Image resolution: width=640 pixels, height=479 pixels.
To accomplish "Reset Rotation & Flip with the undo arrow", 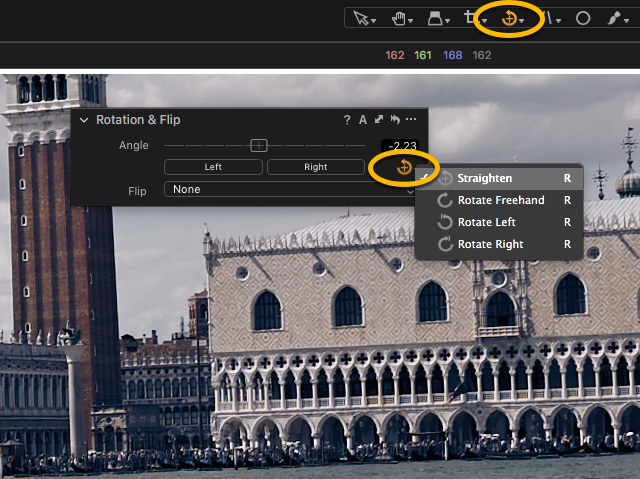I will point(395,120).
